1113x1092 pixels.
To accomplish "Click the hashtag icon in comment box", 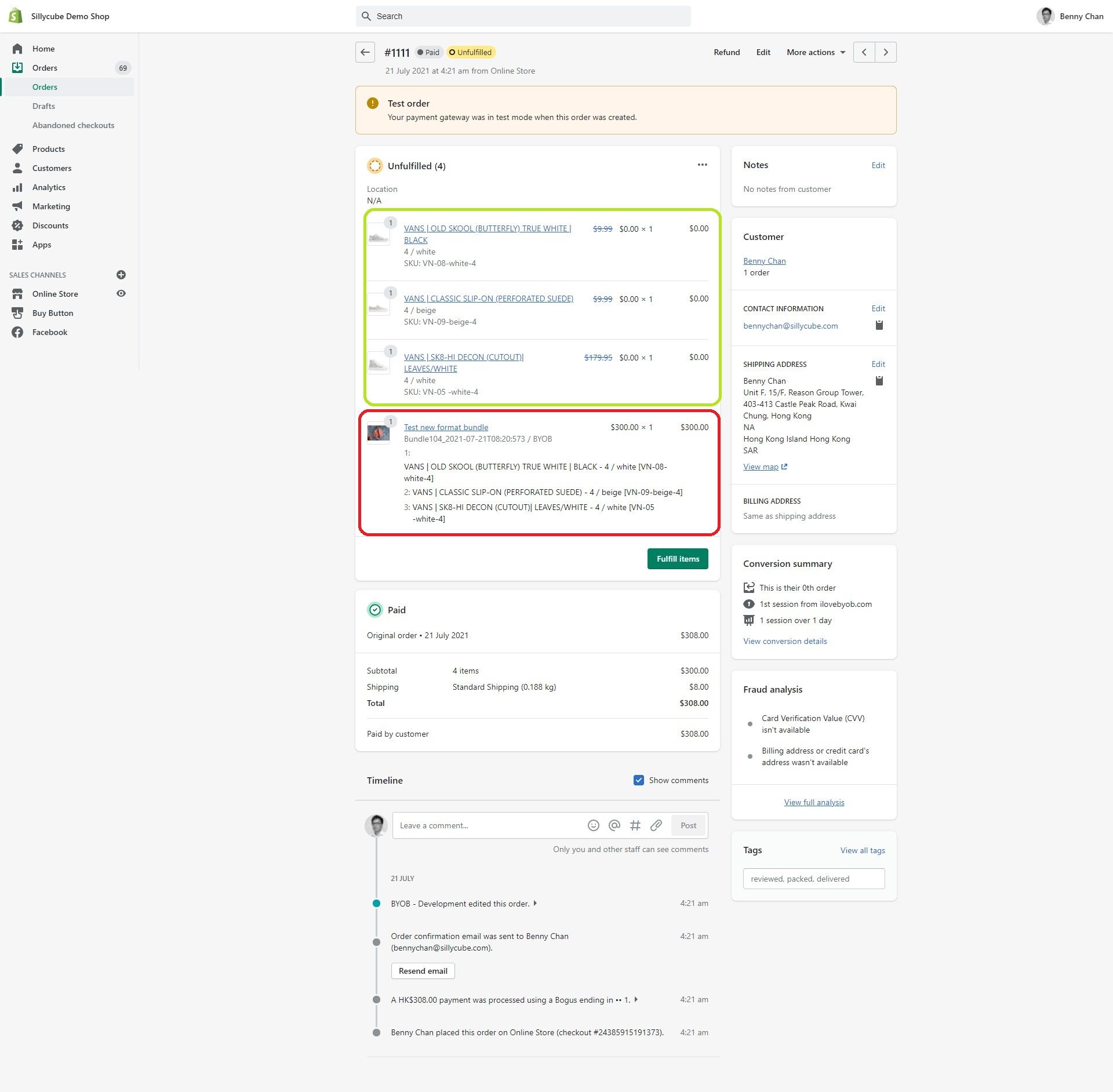I will pyautogui.click(x=635, y=825).
